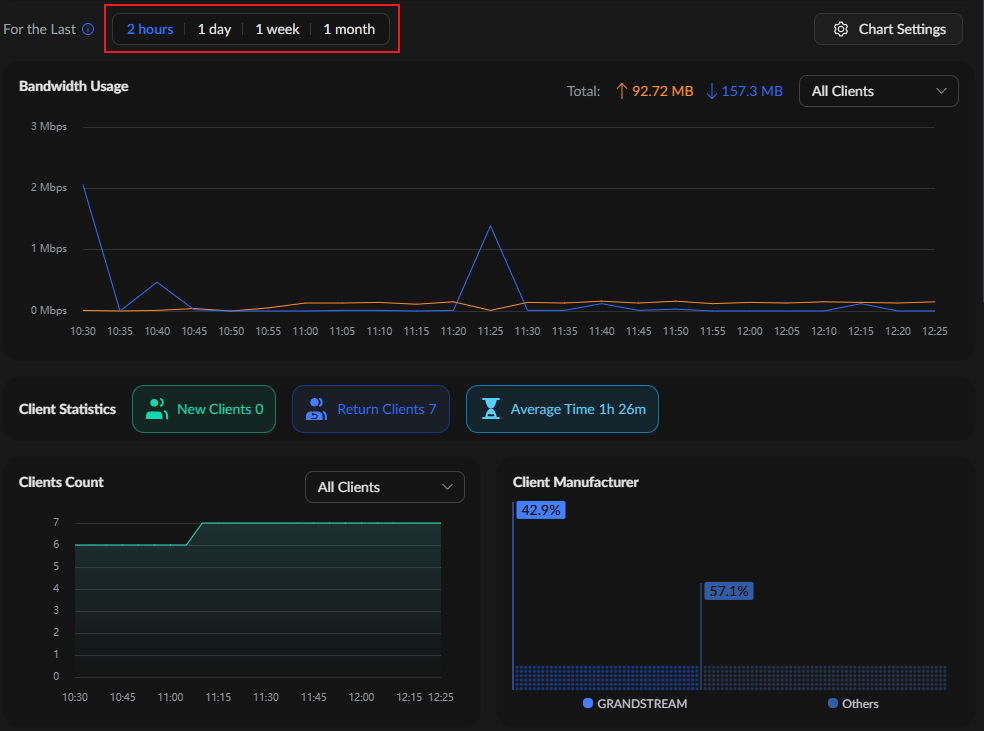Click the 157.3 MB download total
The height and width of the screenshot is (731, 984).
[752, 91]
